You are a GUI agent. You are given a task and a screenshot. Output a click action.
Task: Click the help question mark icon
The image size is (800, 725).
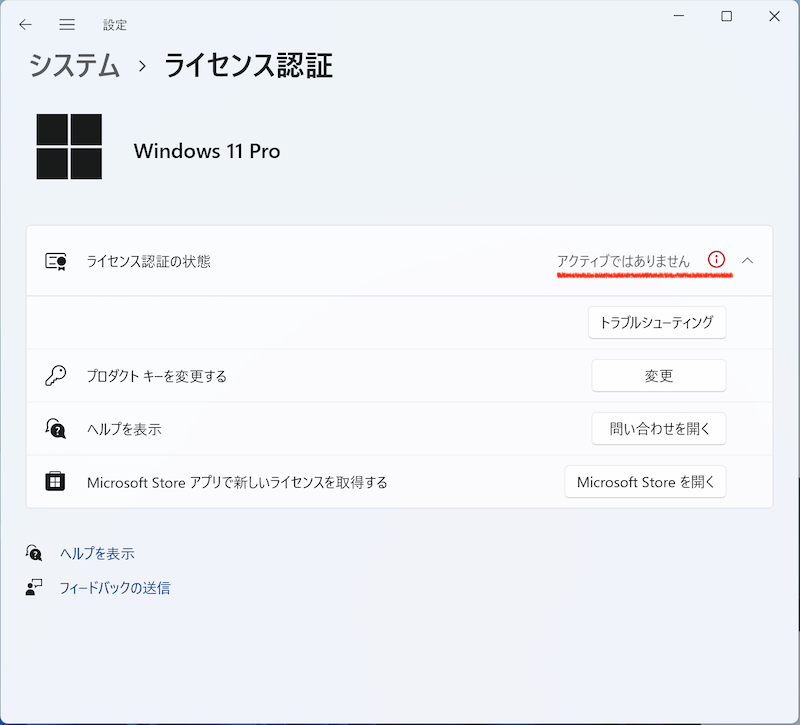(x=57, y=428)
